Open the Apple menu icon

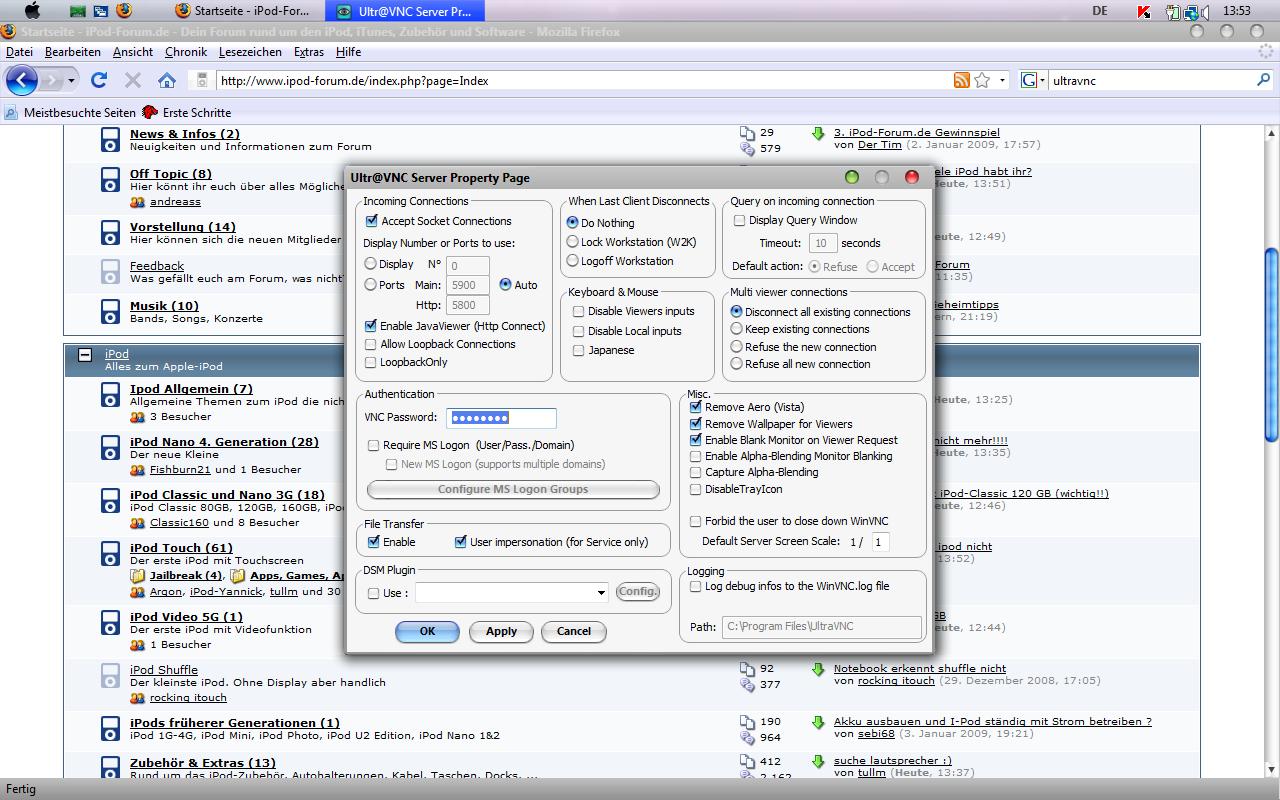[32, 11]
